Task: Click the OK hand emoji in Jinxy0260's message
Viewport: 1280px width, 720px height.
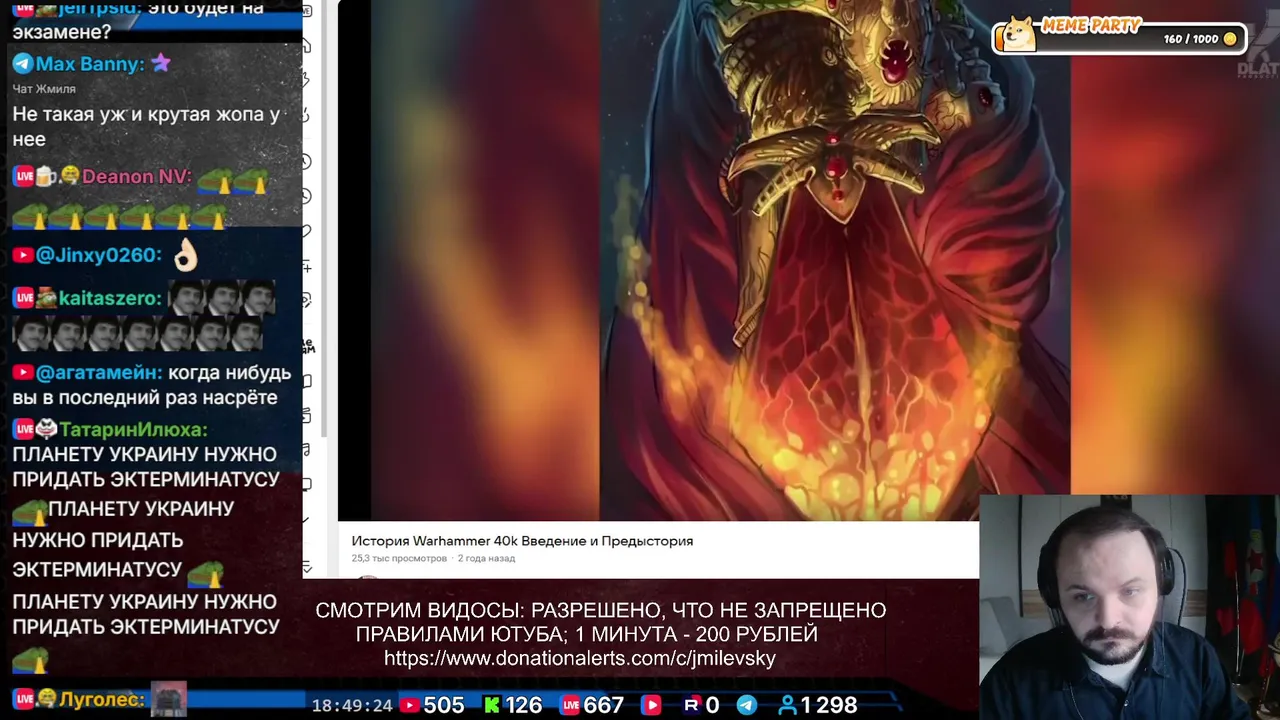Action: click(x=186, y=256)
